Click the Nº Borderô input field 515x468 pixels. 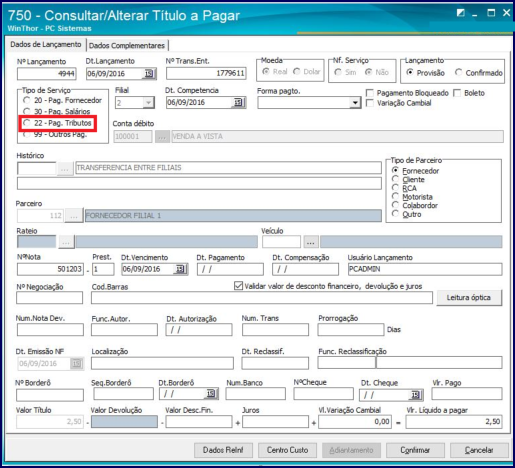[x=50, y=395]
